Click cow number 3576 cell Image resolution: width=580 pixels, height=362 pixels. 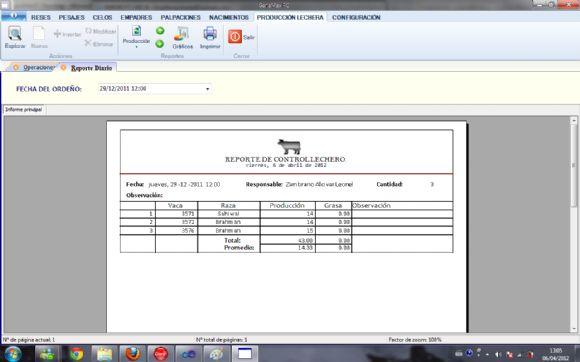tap(176, 231)
